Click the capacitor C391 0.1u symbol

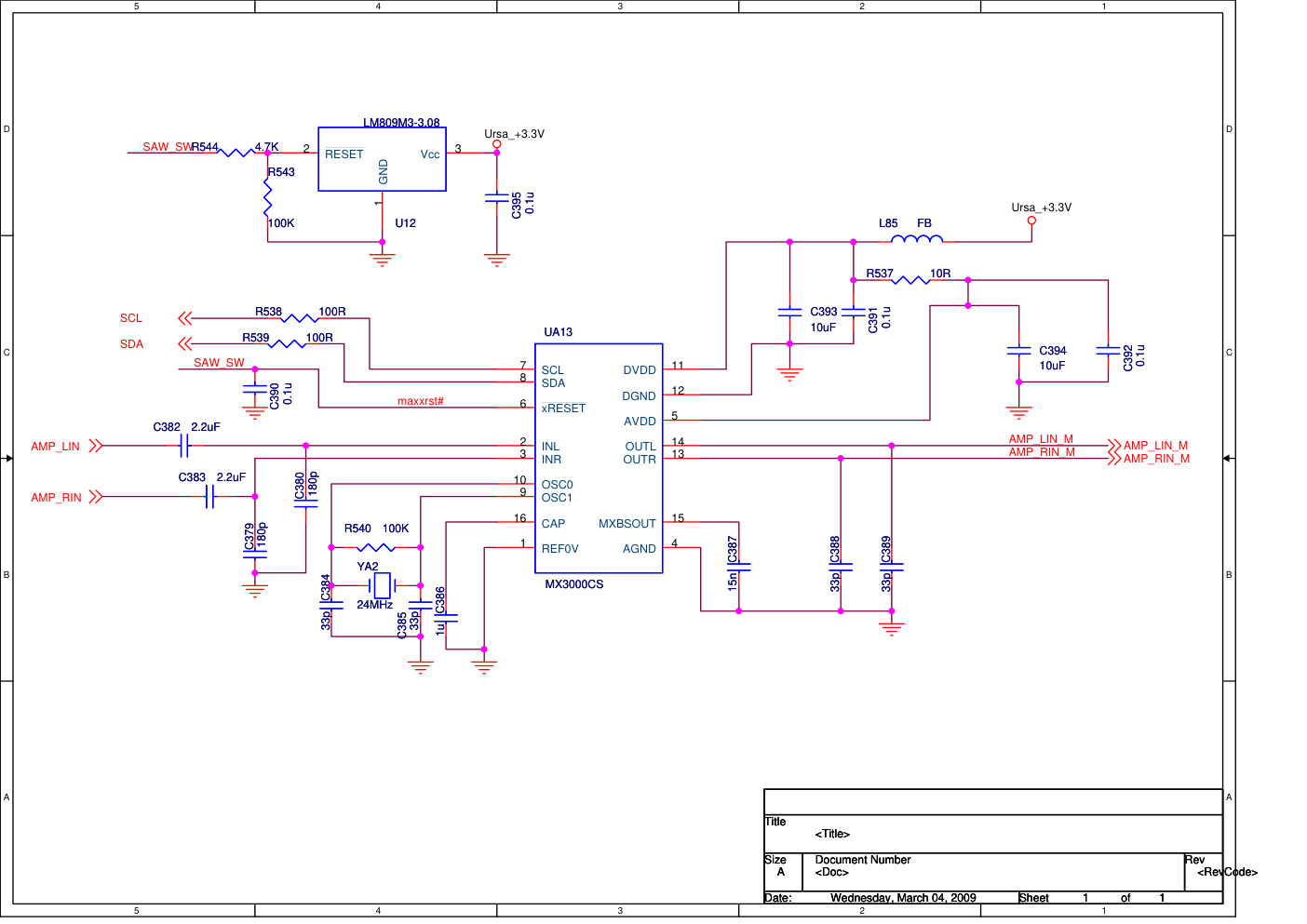pos(854,312)
